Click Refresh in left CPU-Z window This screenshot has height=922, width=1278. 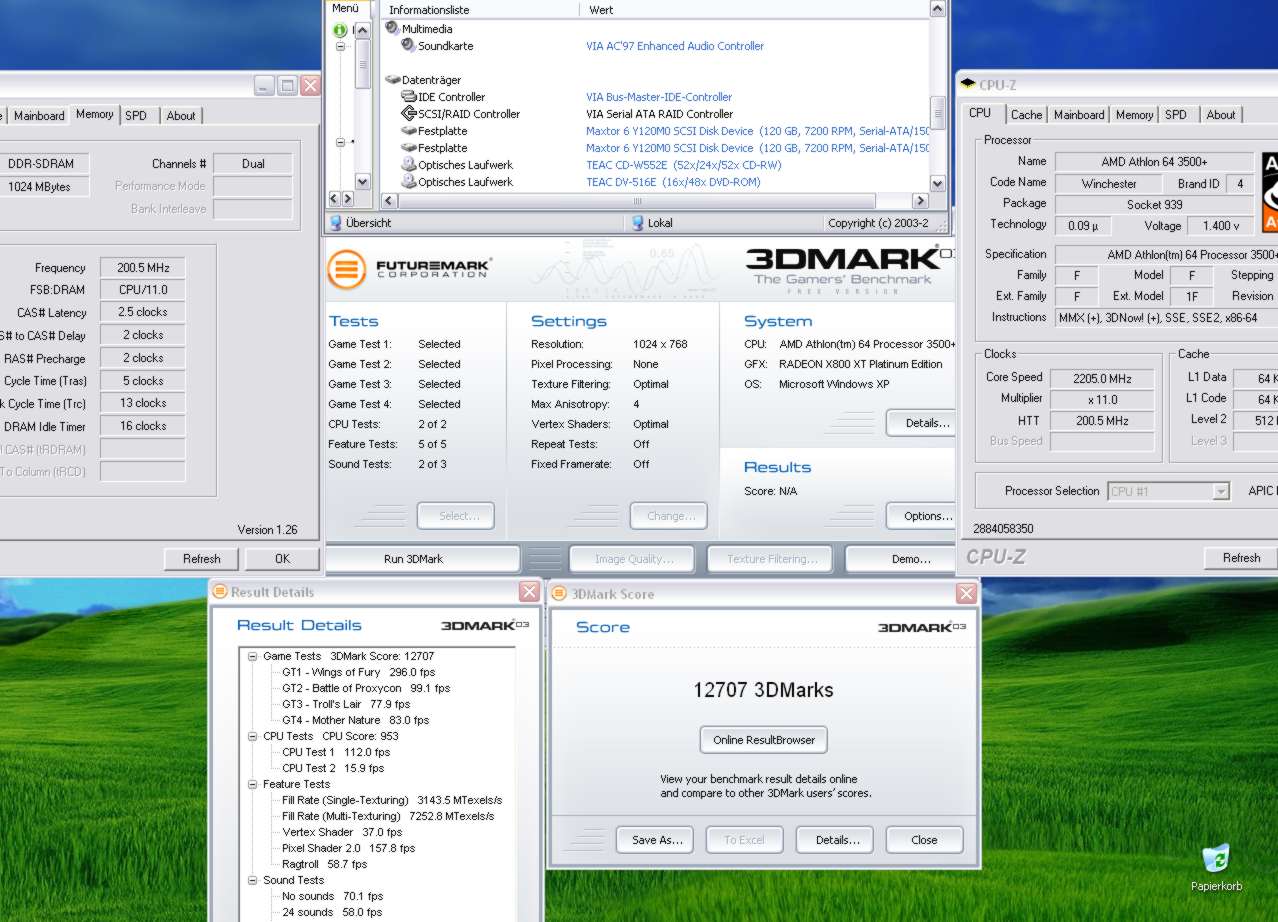(x=201, y=559)
